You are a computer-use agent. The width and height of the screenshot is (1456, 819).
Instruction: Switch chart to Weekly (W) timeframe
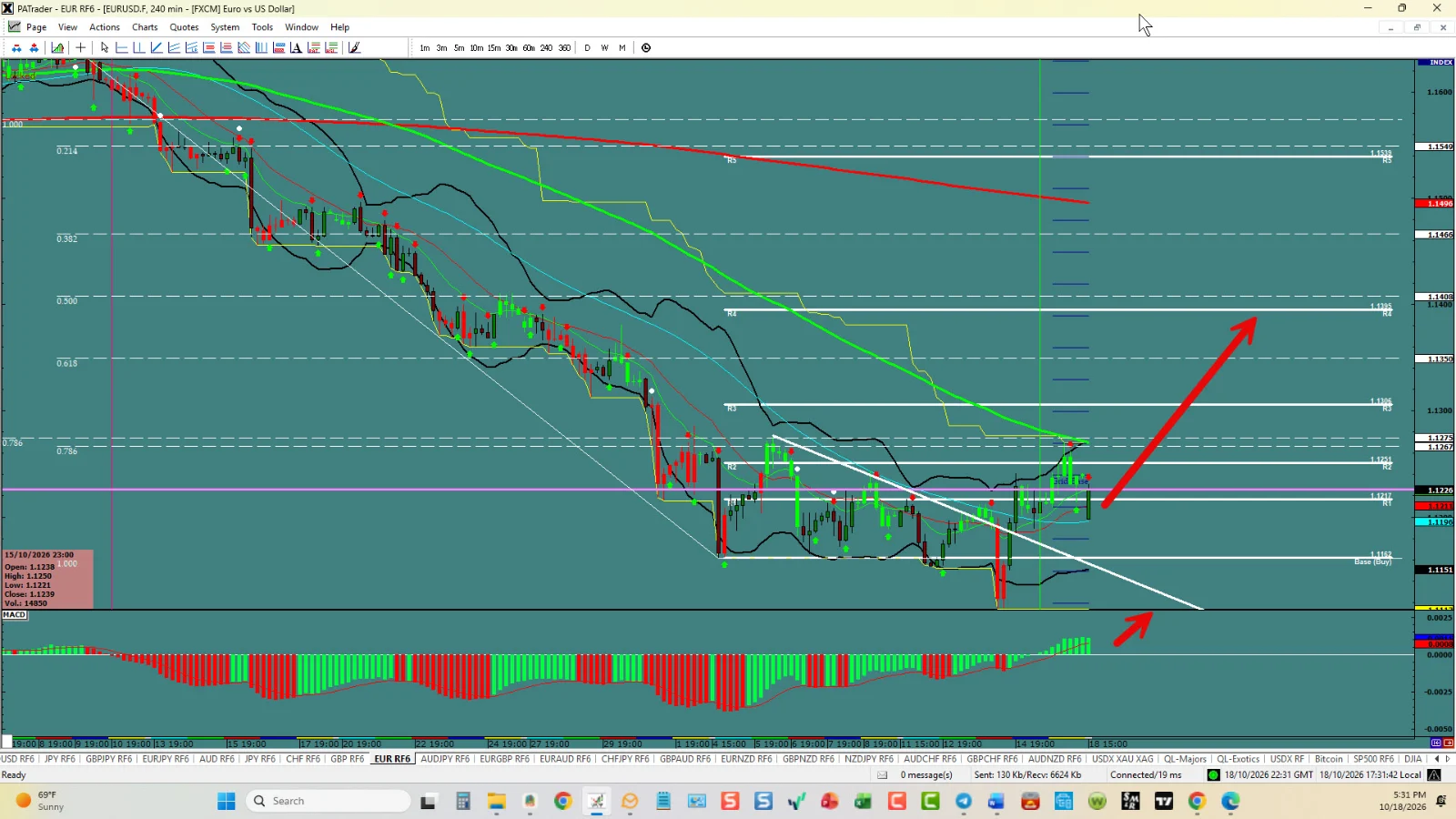click(604, 48)
